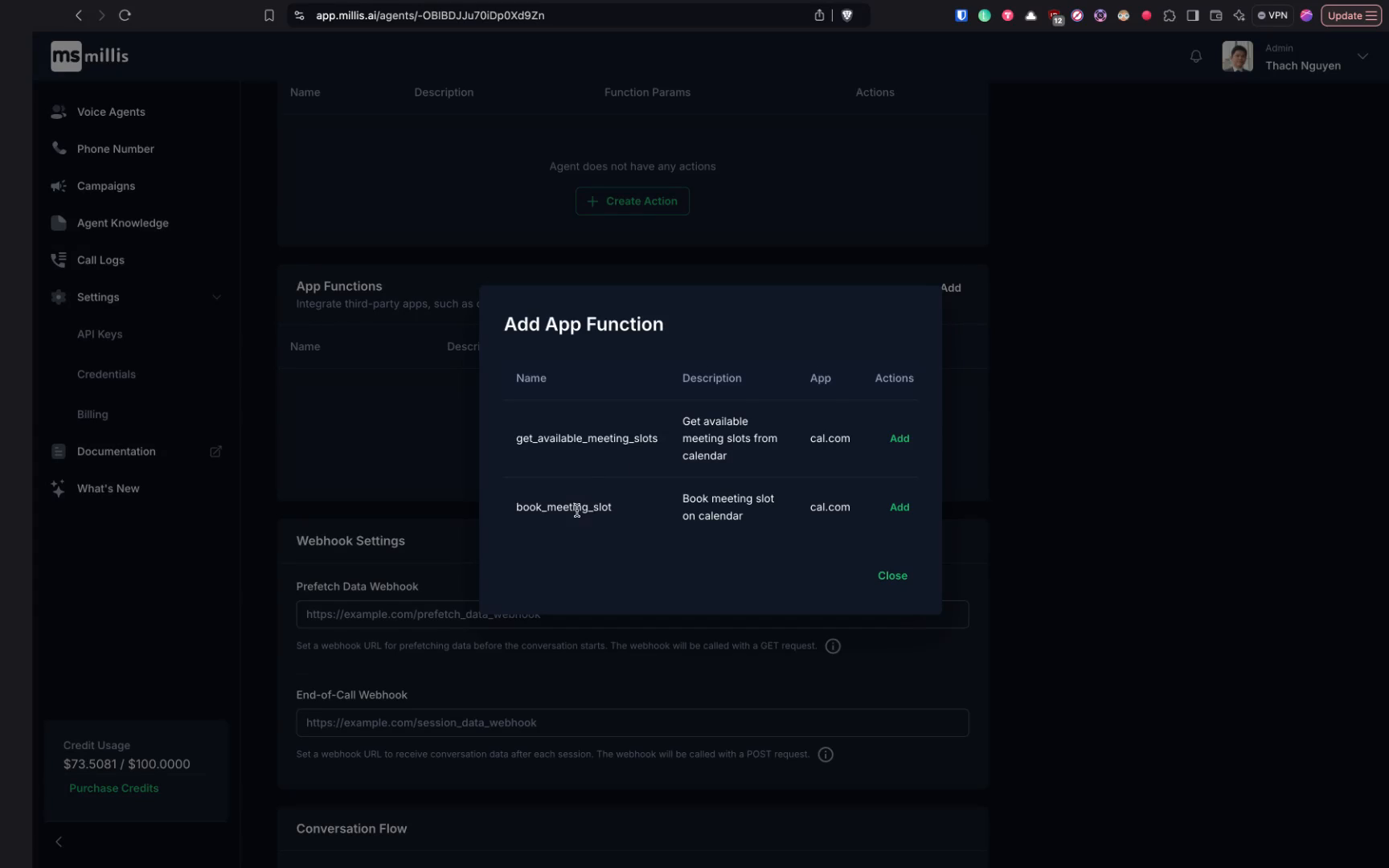Click the Documentation external link icon
This screenshot has width=1389, height=868.
coord(215,451)
